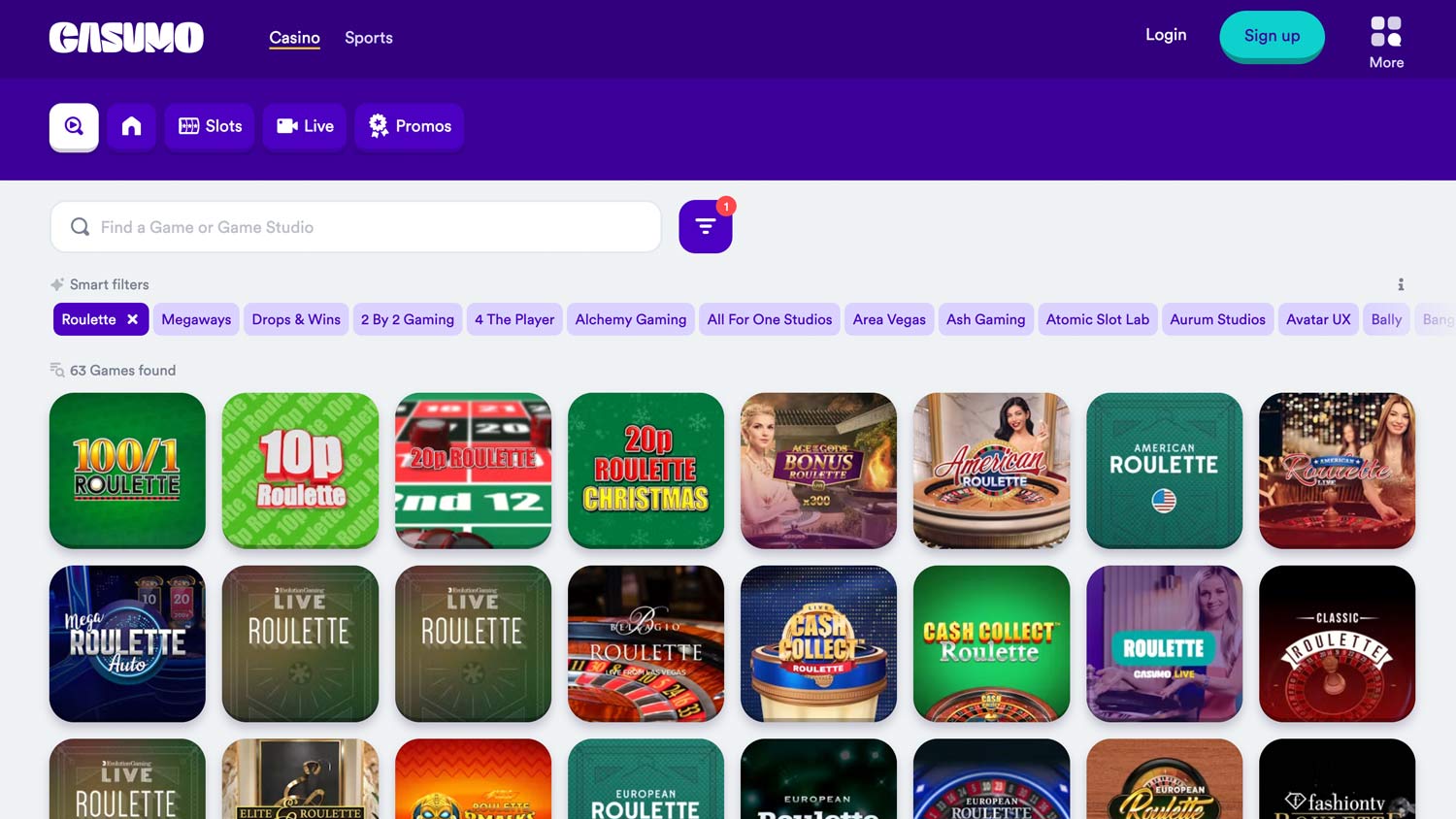Enable the Alchemy Gaming studio filter

[x=631, y=319]
